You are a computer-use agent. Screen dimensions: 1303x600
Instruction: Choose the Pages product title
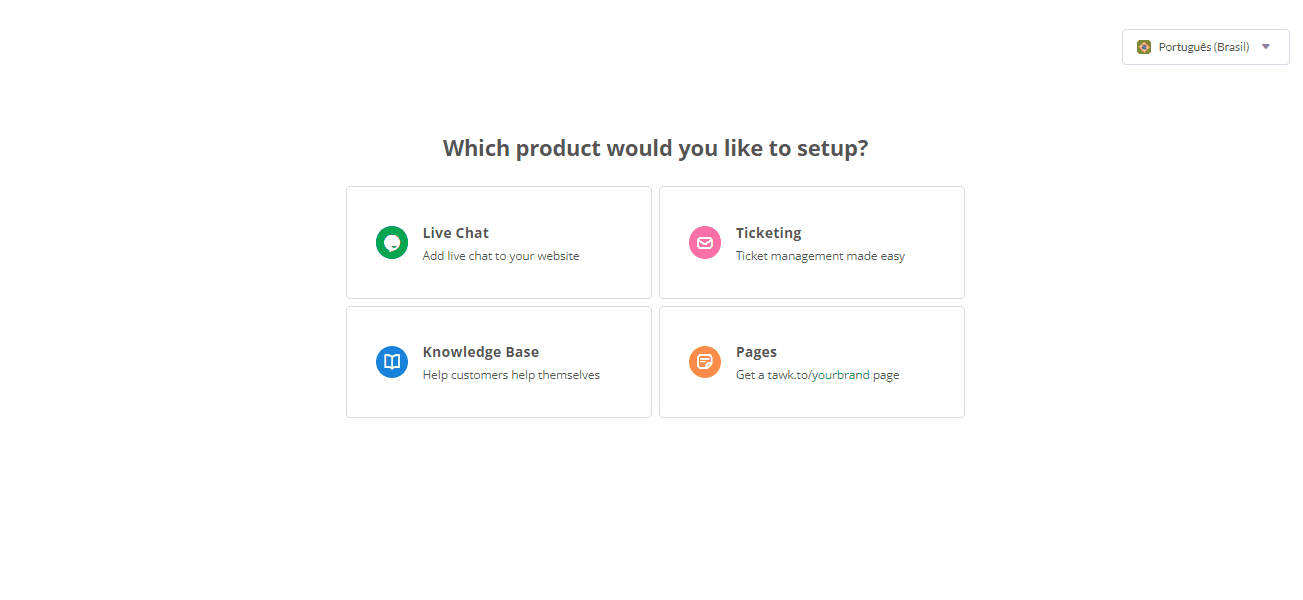pos(756,352)
